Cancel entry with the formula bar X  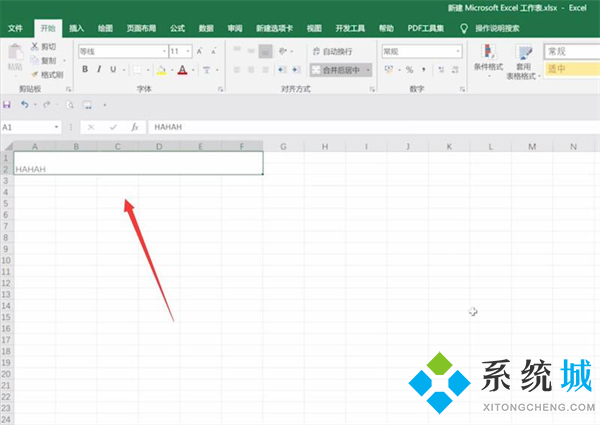[91, 127]
